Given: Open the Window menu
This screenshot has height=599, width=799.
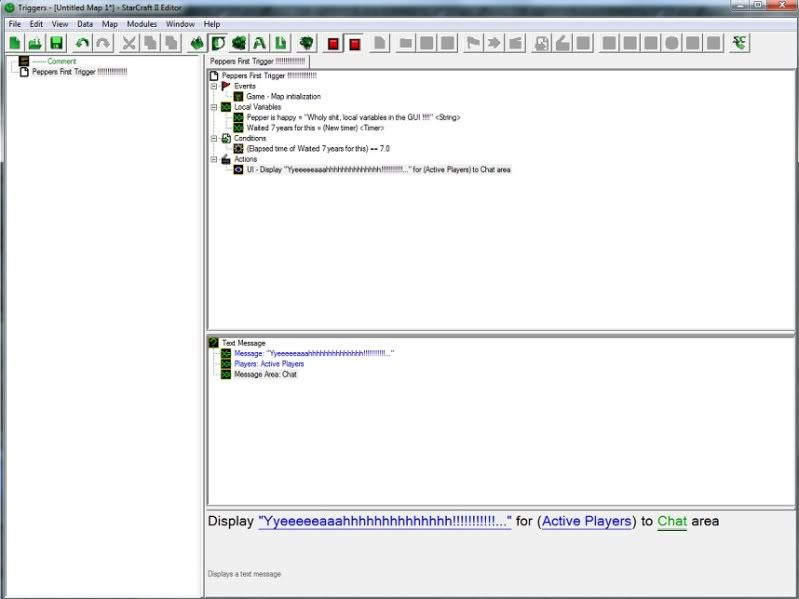Looking at the screenshot, I should (180, 24).
